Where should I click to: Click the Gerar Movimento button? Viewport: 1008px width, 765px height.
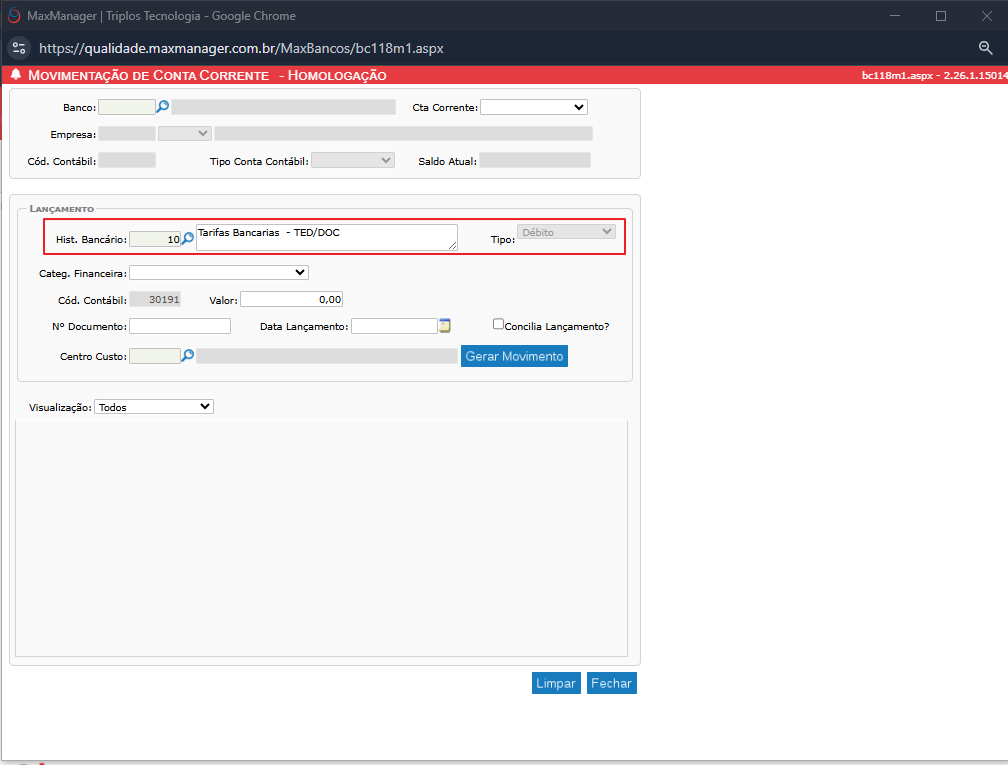click(x=514, y=356)
